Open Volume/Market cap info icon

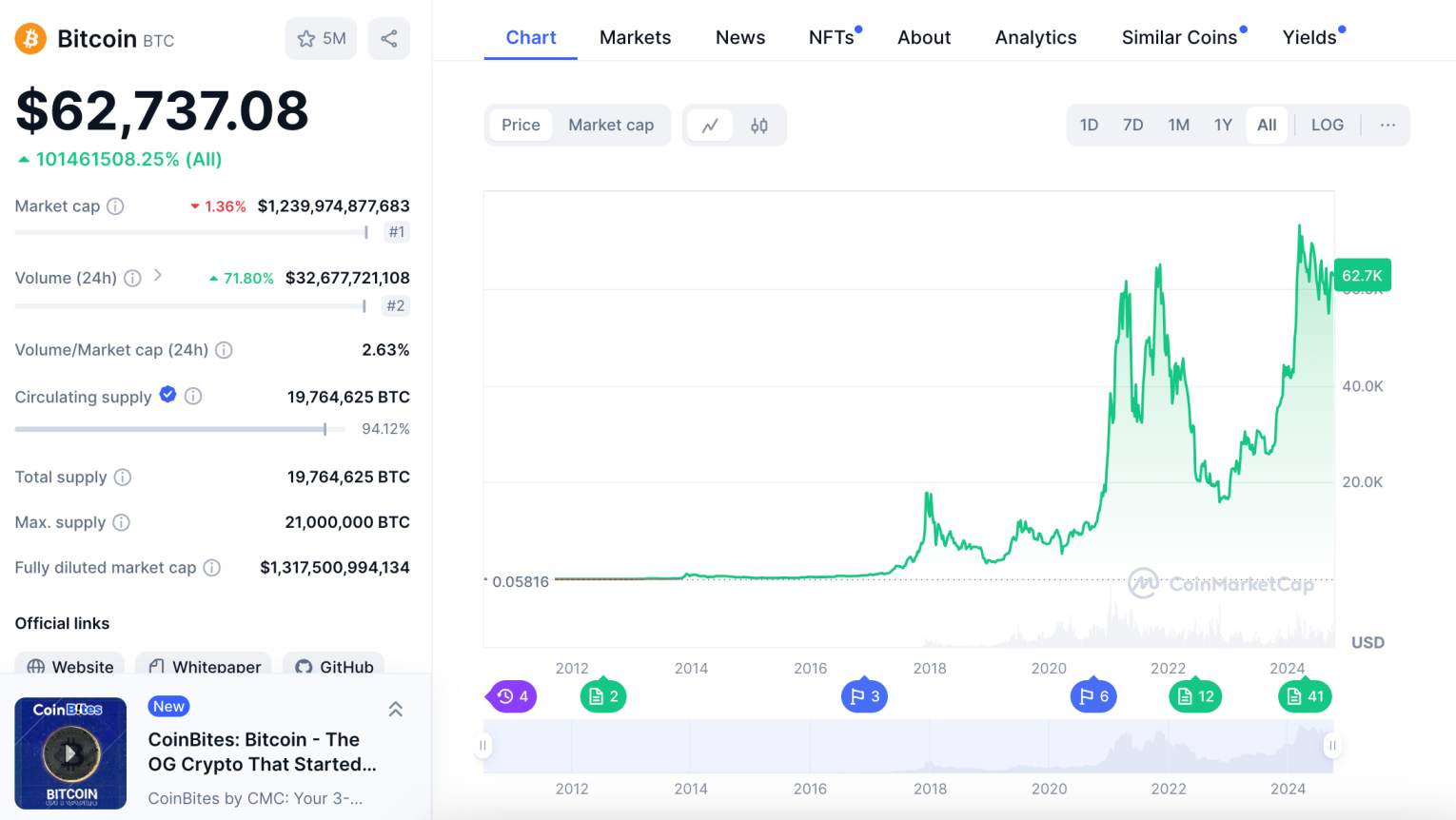[x=224, y=350]
